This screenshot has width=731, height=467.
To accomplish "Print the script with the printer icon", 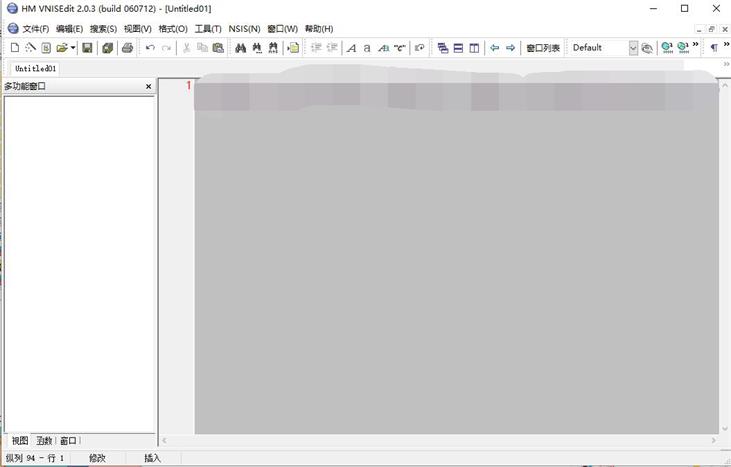I will [127, 48].
